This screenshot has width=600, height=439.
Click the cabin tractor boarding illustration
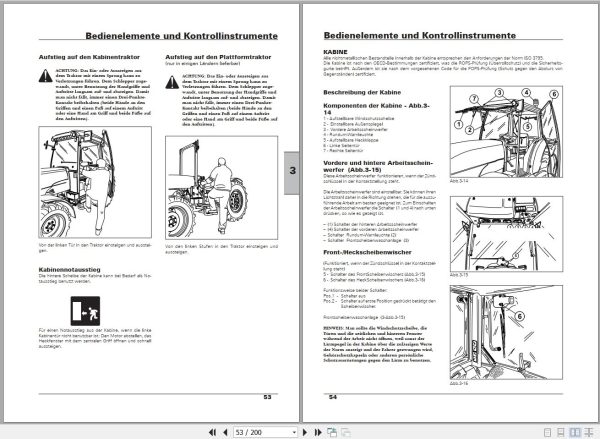pos(95,182)
